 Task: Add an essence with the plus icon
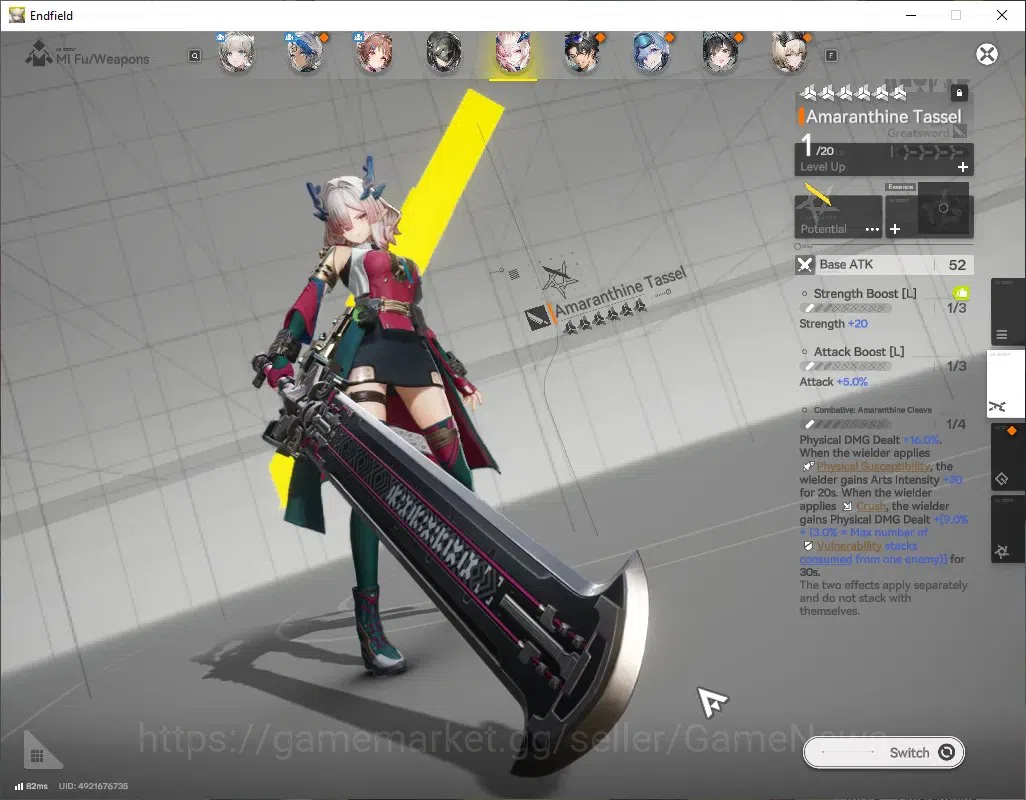895,229
